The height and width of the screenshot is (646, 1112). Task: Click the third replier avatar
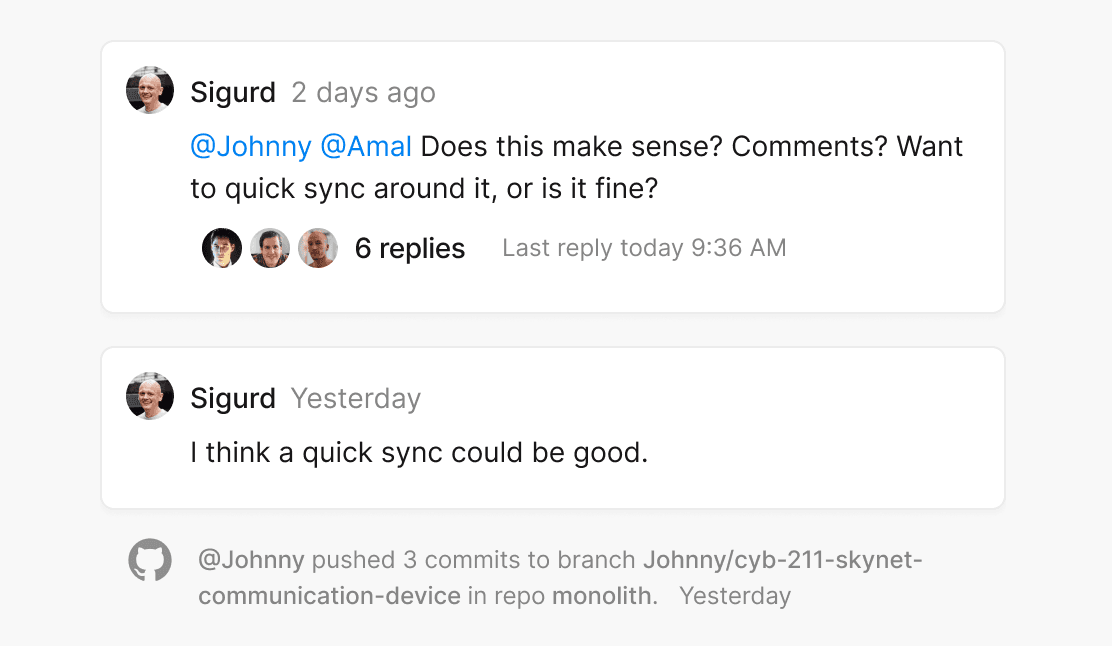point(318,248)
